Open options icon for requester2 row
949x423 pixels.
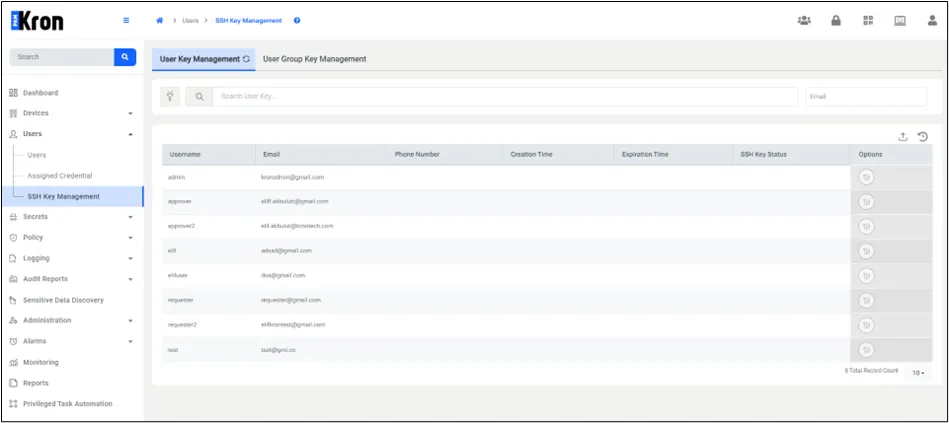[x=866, y=325]
